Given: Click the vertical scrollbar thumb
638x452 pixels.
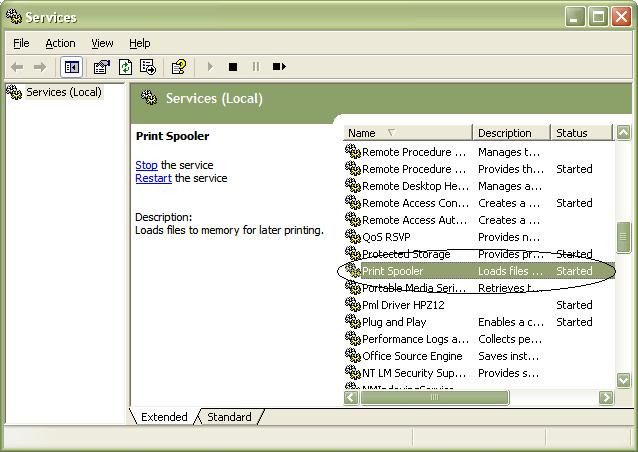Looking at the screenshot, I should (x=623, y=238).
